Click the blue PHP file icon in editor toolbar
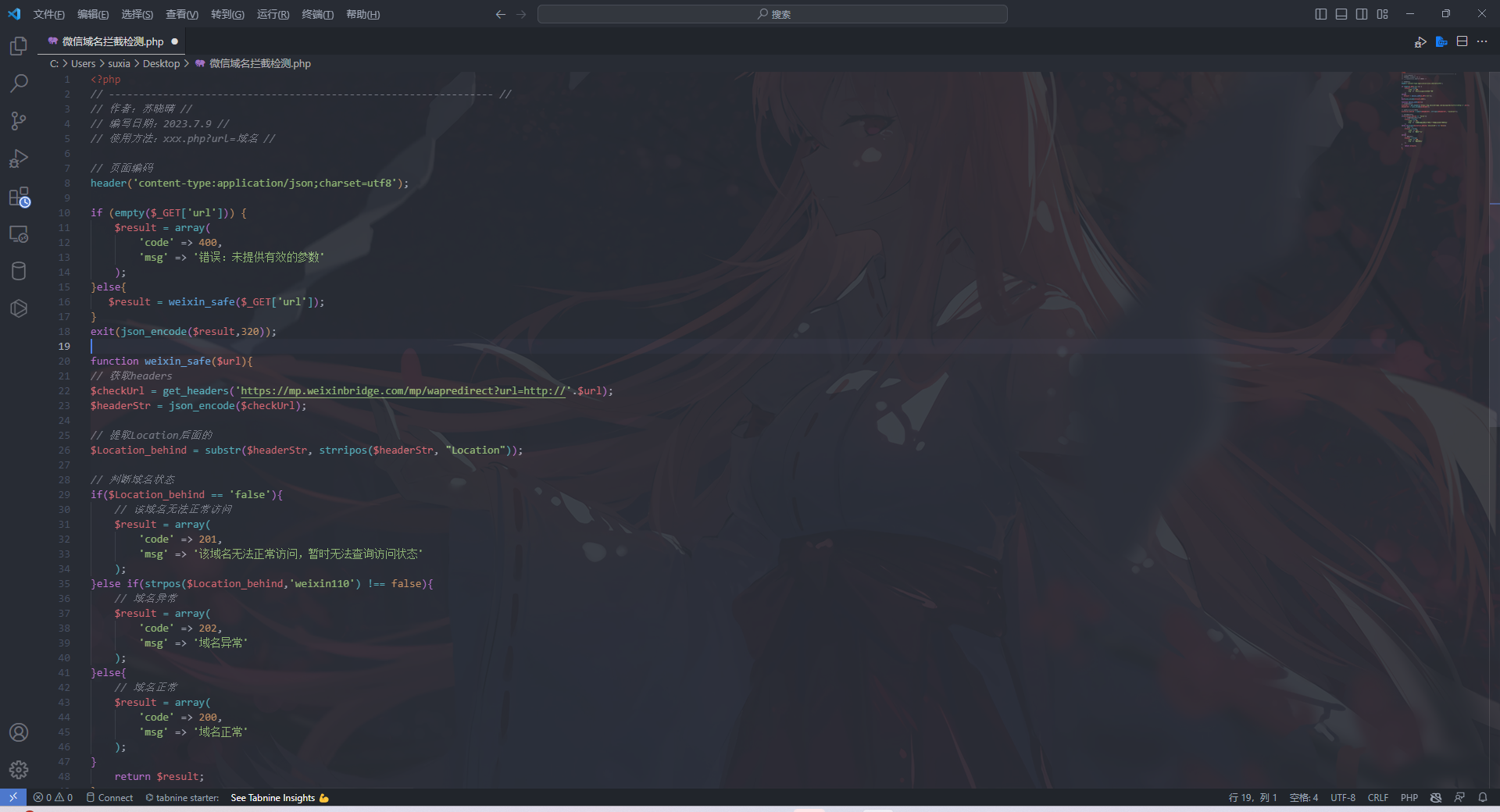Screen dimensions: 1500x812 pyautogui.click(x=1441, y=41)
